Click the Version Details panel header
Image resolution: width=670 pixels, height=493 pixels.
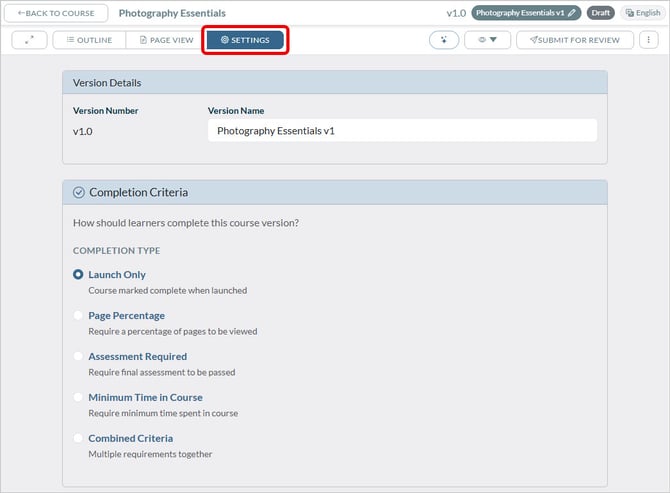335,82
